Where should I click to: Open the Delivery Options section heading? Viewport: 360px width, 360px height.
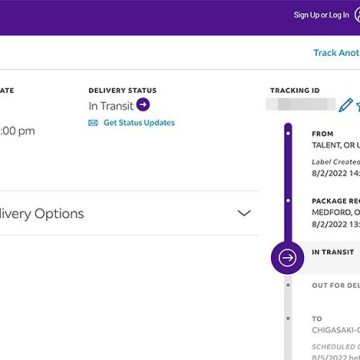pyautogui.click(x=42, y=214)
